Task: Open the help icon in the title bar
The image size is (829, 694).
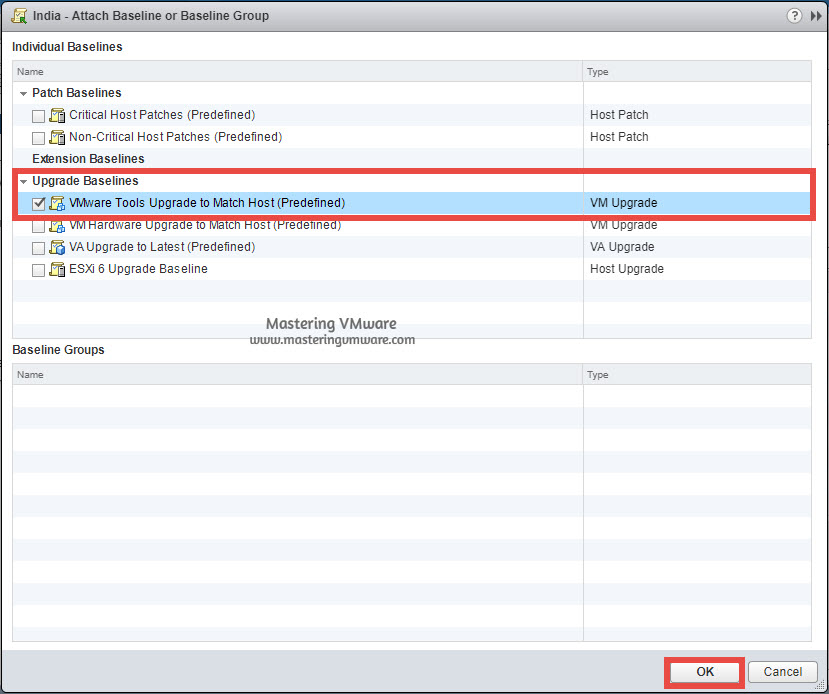Action: point(794,16)
